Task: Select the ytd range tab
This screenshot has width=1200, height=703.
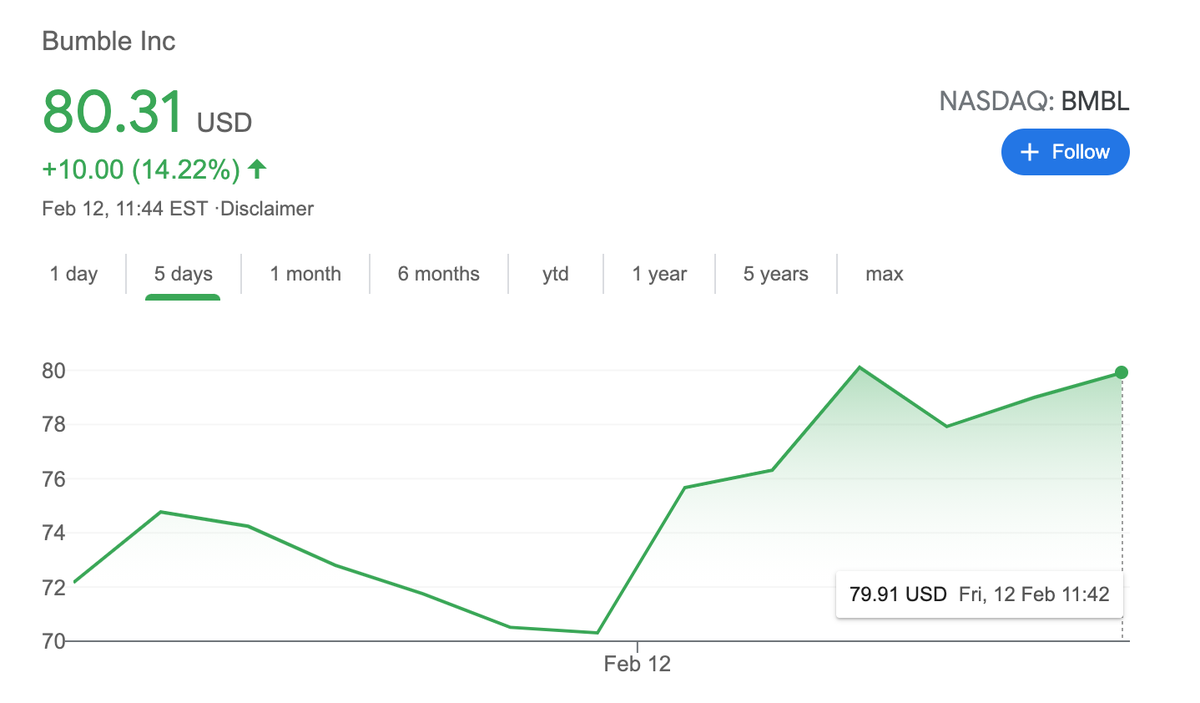Action: click(x=555, y=274)
